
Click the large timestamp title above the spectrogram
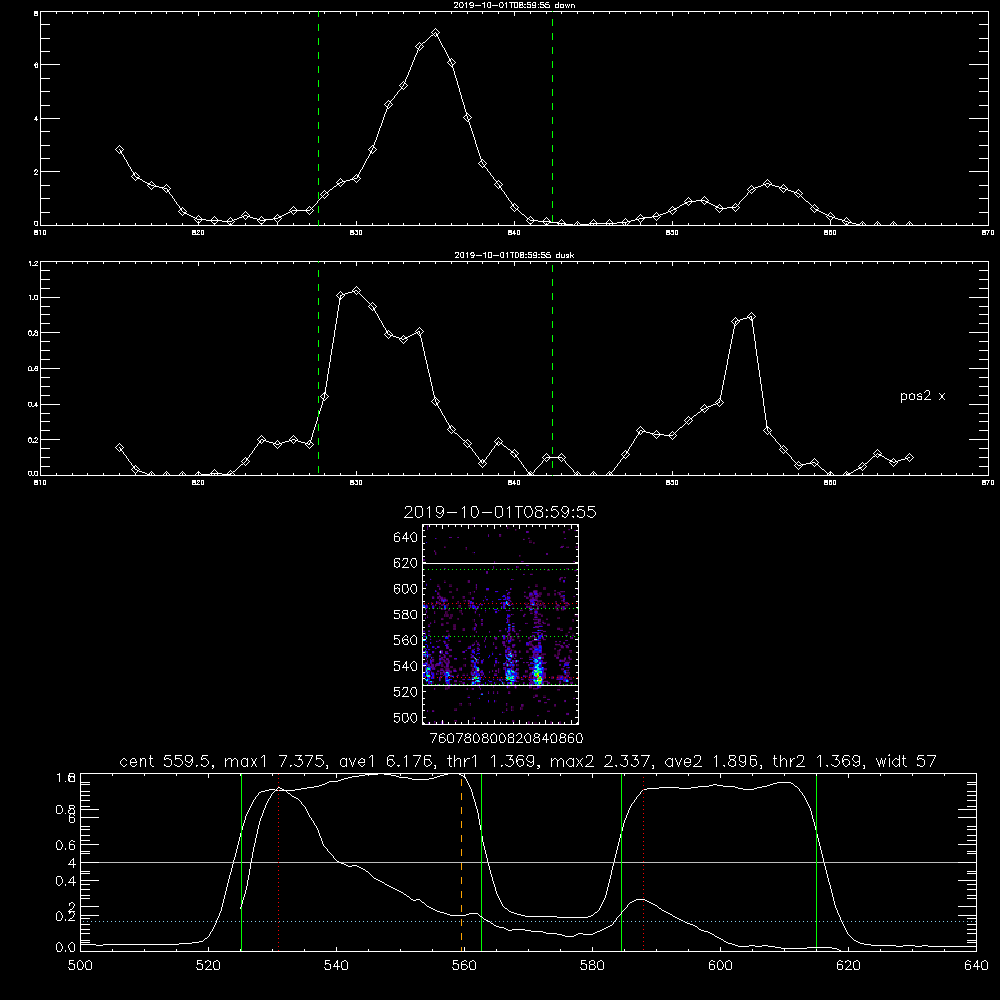[x=500, y=512]
